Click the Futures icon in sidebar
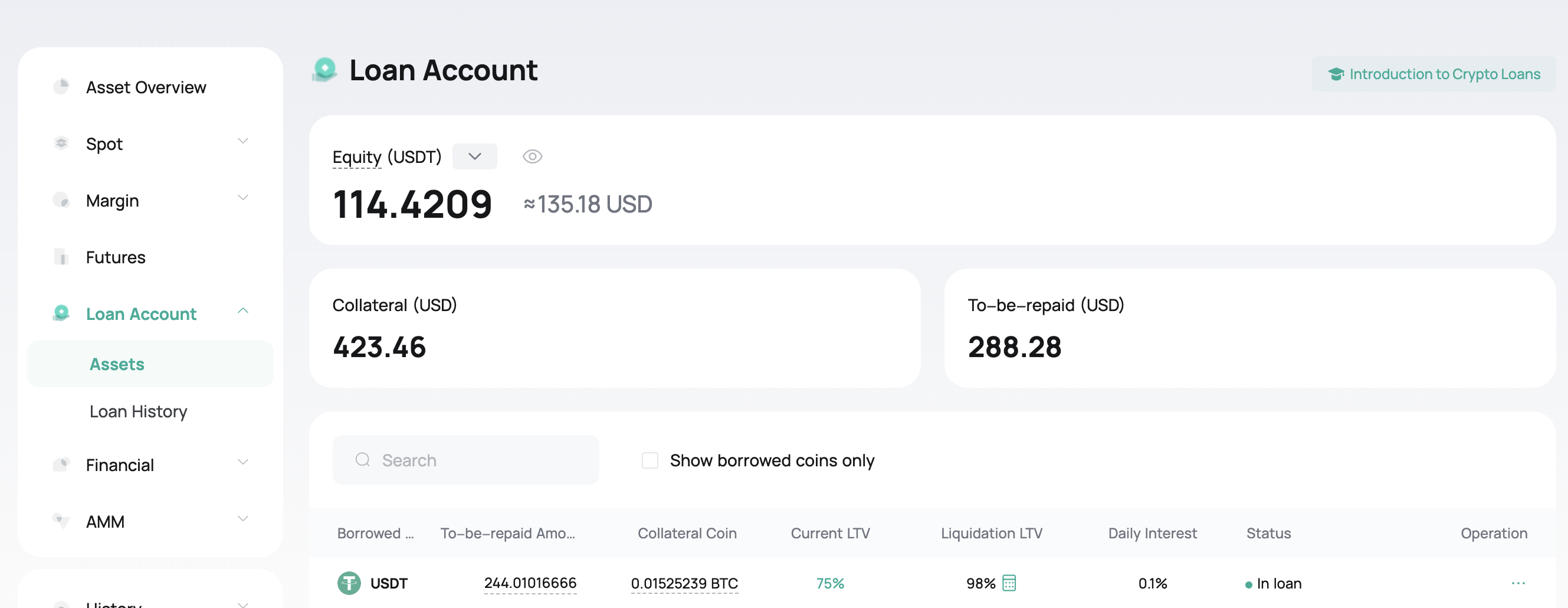Image resolution: width=1568 pixels, height=608 pixels. click(x=61, y=256)
